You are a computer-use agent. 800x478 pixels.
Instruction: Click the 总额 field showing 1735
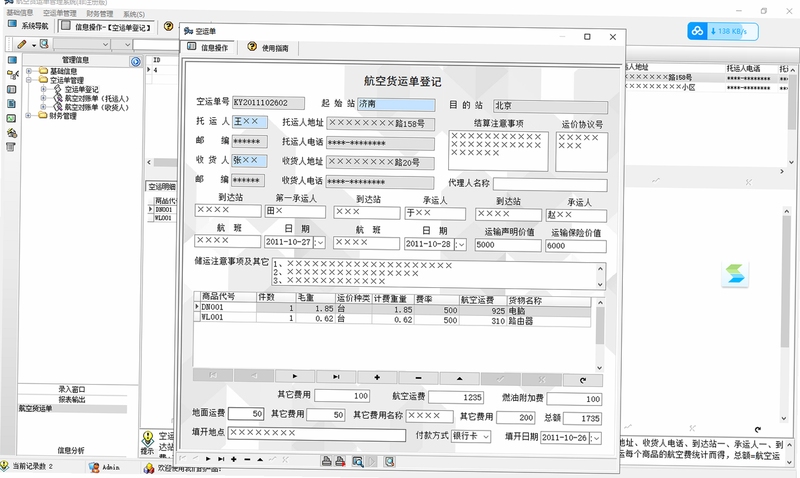point(584,418)
